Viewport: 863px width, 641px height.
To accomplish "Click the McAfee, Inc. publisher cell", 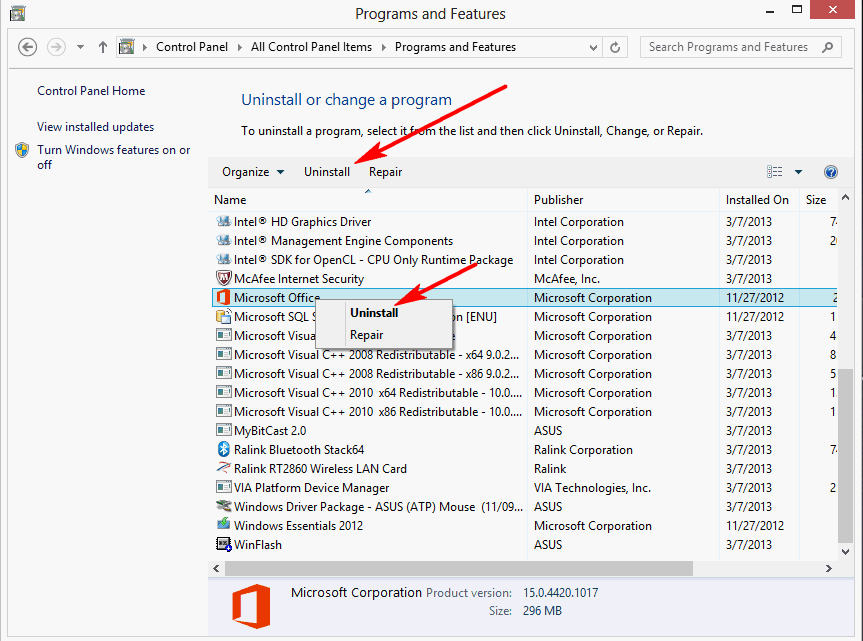I will point(567,279).
